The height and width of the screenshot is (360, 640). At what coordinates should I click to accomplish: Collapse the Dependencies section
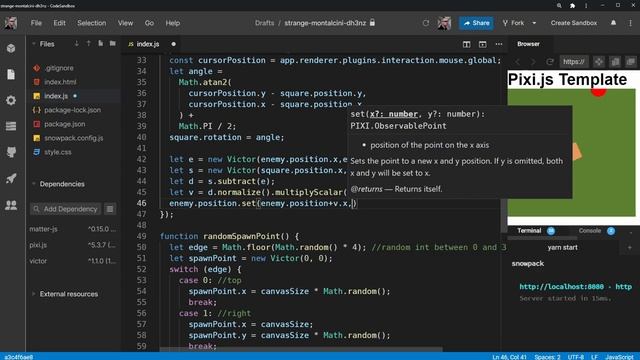[34, 184]
